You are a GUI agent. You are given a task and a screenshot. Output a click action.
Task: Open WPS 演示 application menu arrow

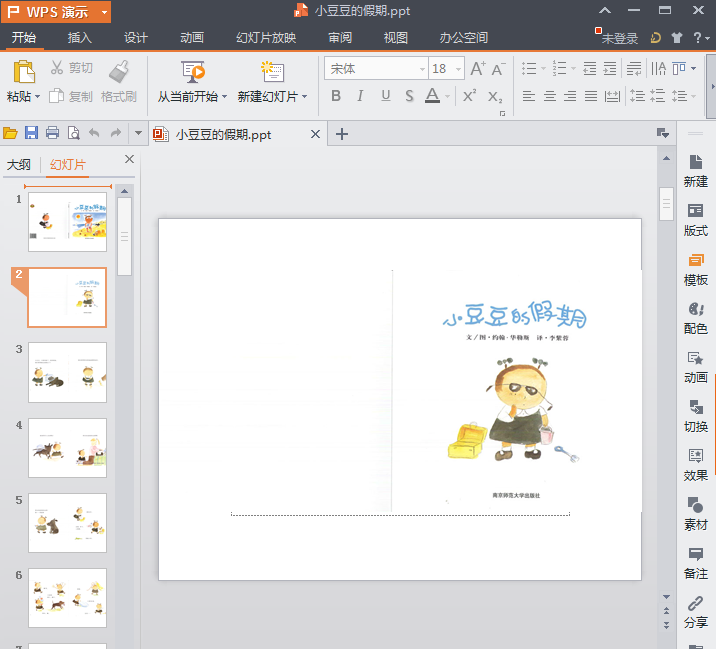tap(104, 12)
